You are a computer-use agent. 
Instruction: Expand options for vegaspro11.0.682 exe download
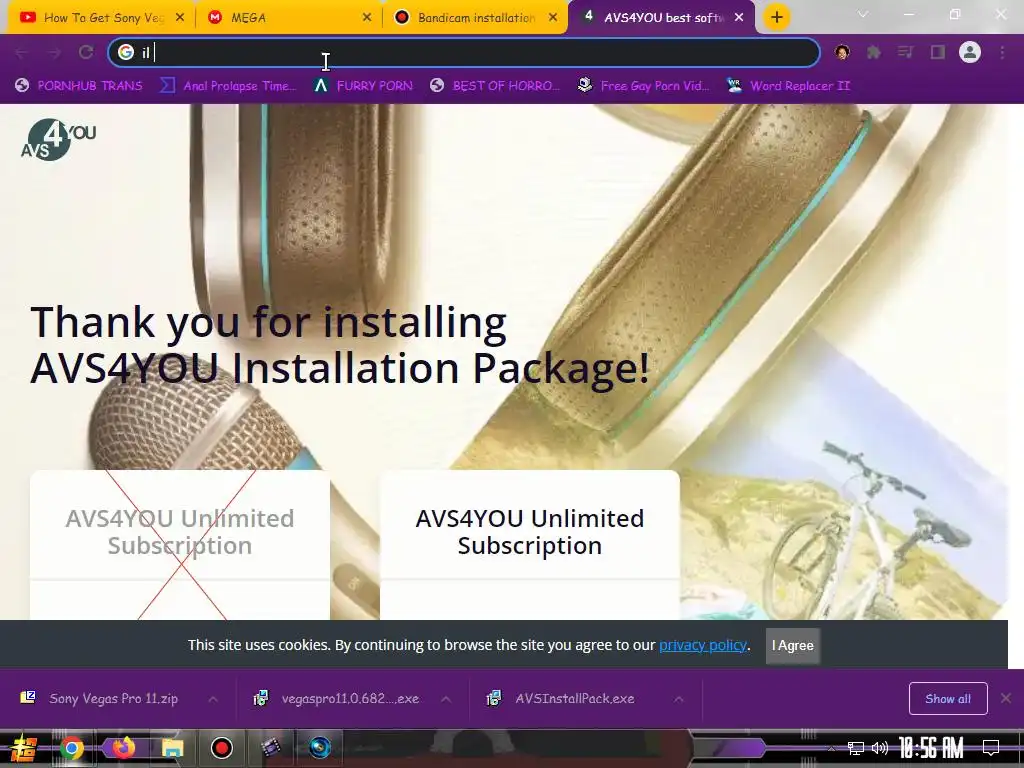coord(445,699)
